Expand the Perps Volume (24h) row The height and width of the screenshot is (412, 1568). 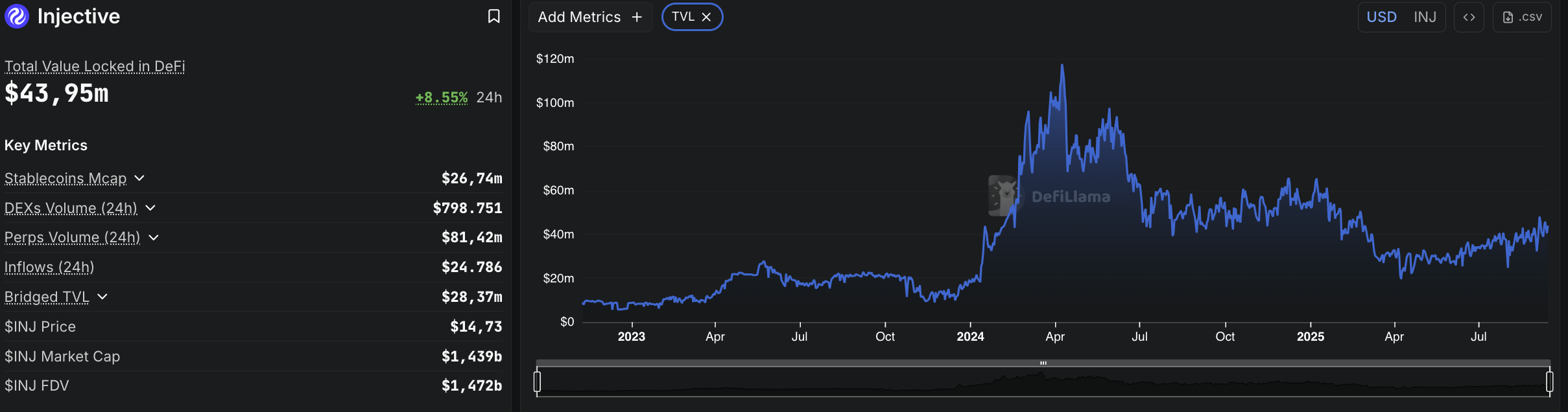(x=154, y=238)
